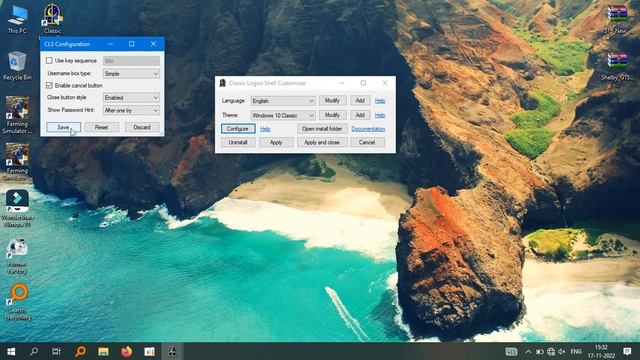The width and height of the screenshot is (640, 360).
Task: Click Cancel in the Customizer window
Action: 367,142
